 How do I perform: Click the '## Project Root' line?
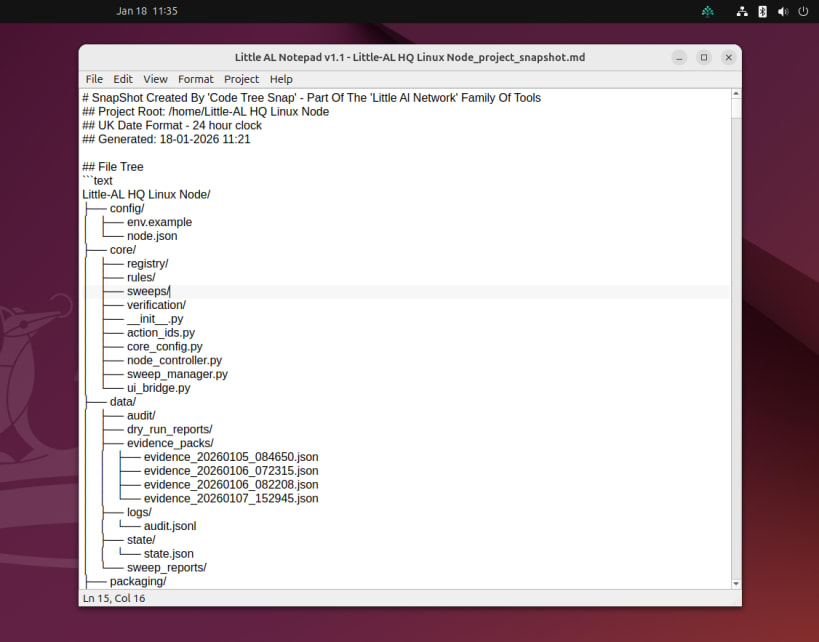[x=206, y=112]
